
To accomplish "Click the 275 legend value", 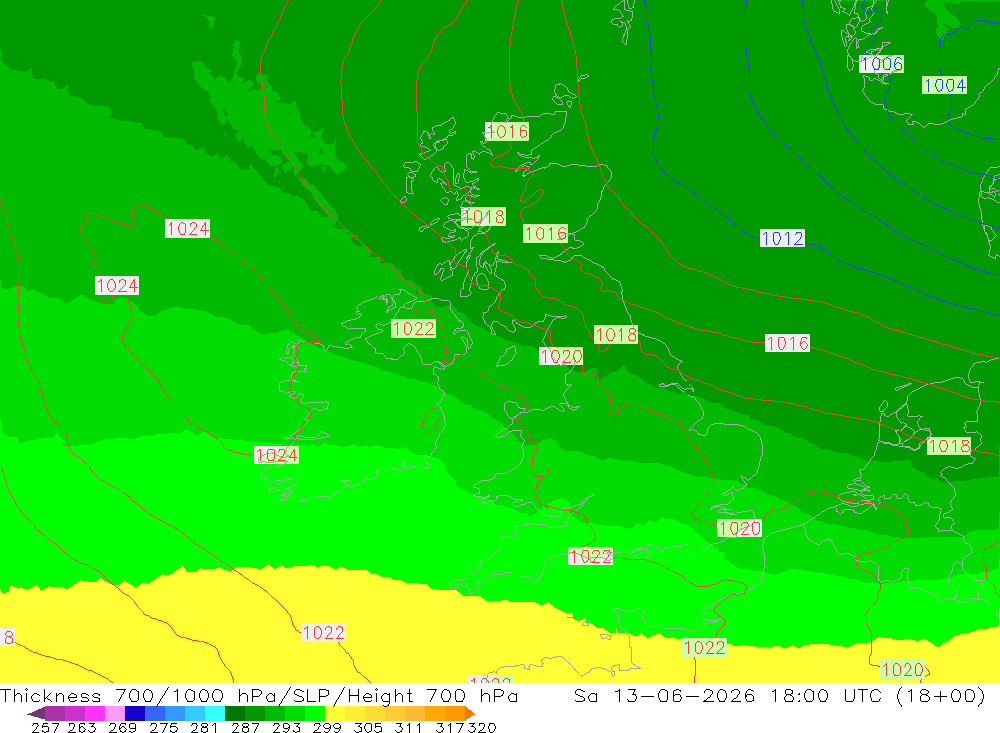I will (164, 727).
